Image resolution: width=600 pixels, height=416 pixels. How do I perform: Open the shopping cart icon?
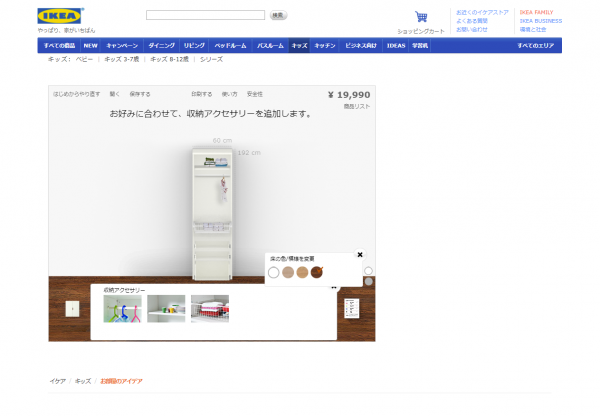pyautogui.click(x=421, y=17)
